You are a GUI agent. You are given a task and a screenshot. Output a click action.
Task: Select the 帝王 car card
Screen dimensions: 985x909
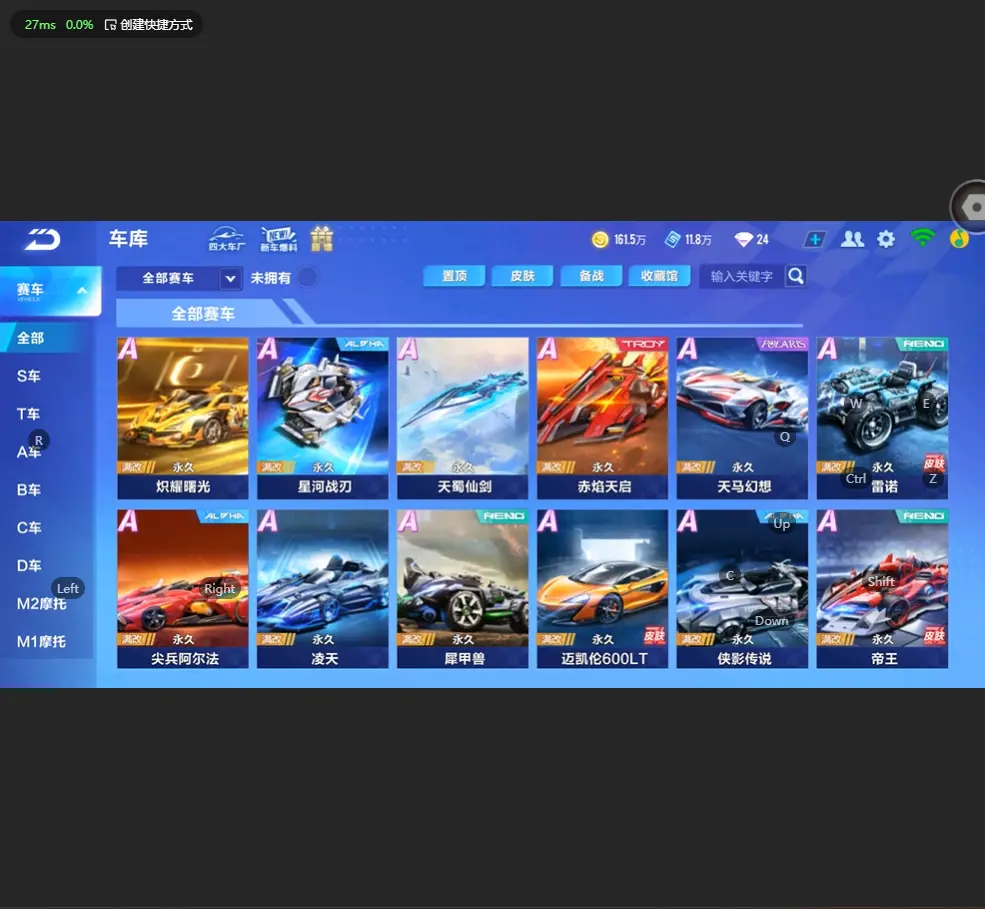pyautogui.click(x=883, y=589)
